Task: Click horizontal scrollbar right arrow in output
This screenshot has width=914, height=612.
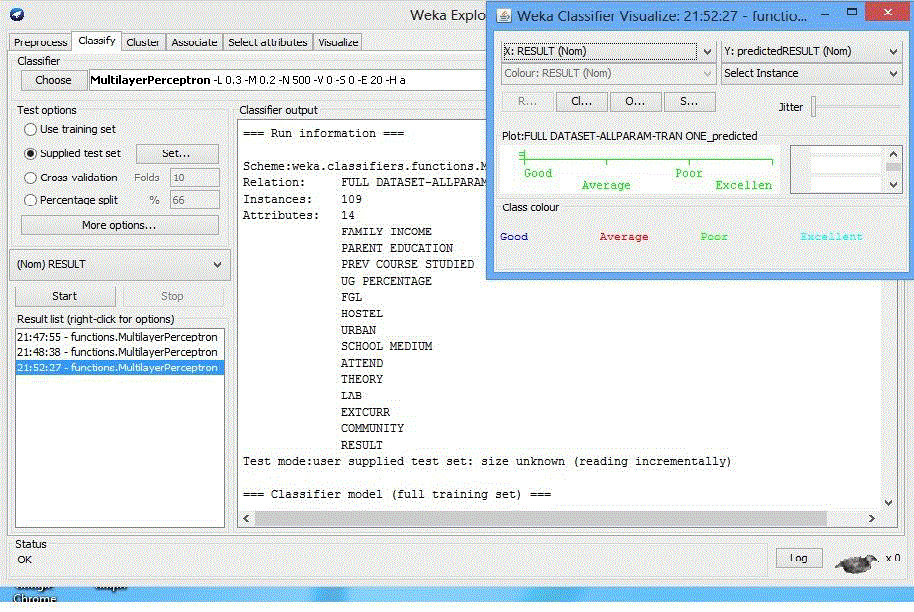Action: coord(872,519)
